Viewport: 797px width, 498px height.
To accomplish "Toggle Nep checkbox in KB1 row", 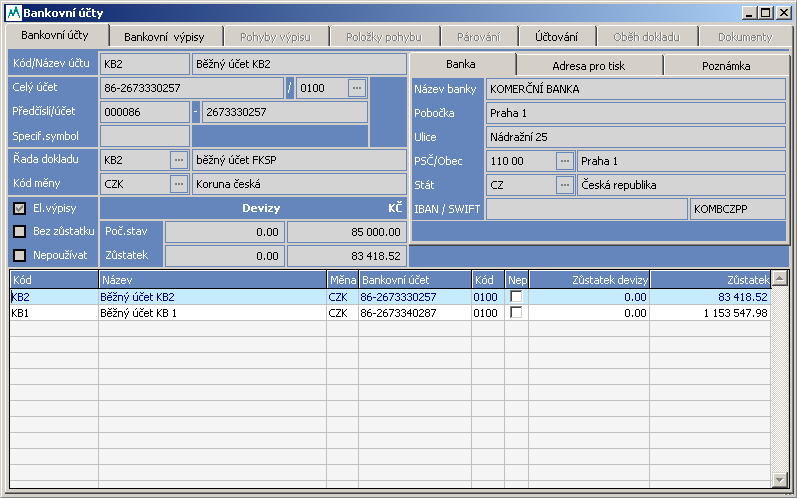I will 516,313.
